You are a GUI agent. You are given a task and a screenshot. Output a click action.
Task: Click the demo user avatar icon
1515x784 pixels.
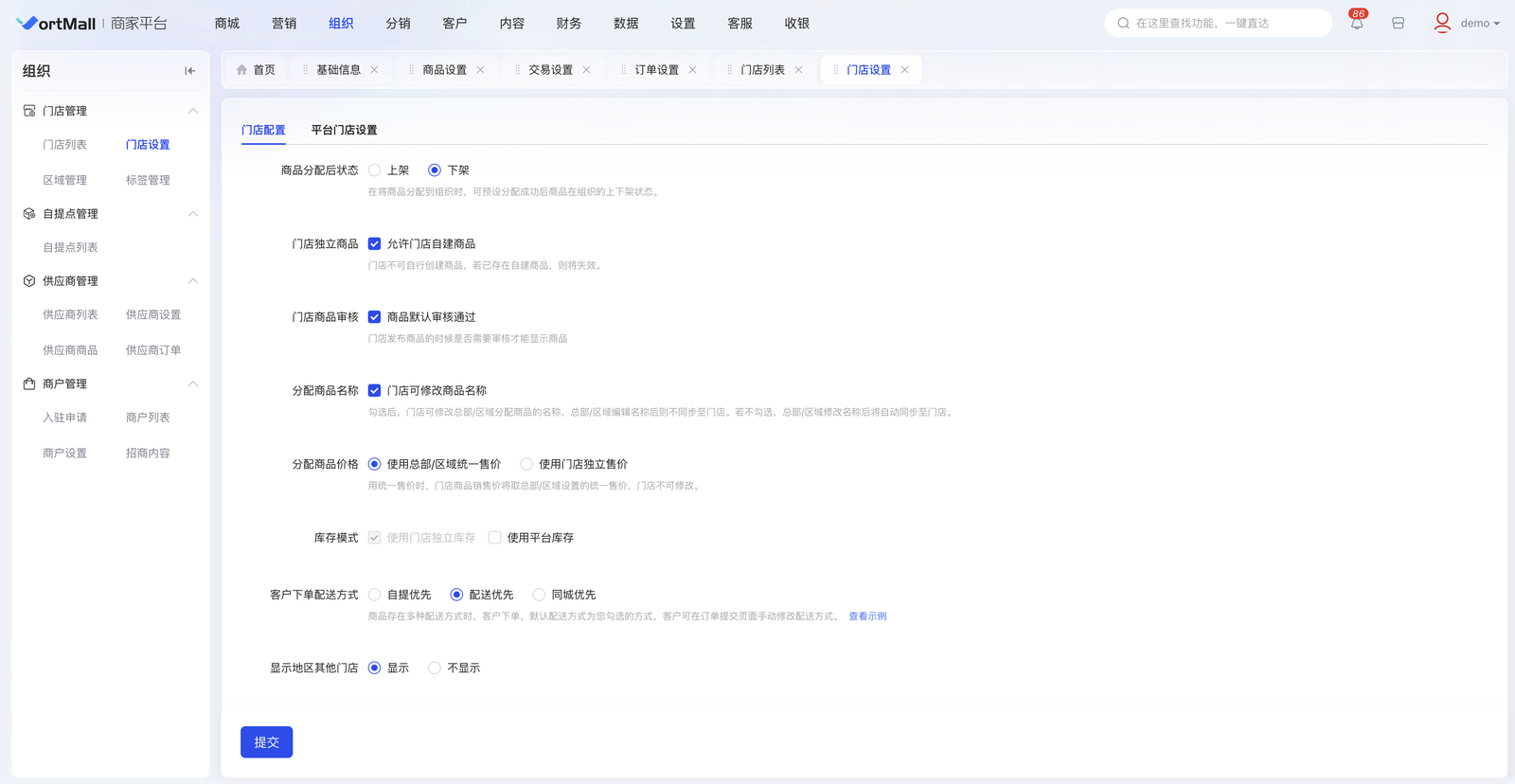pyautogui.click(x=1442, y=23)
